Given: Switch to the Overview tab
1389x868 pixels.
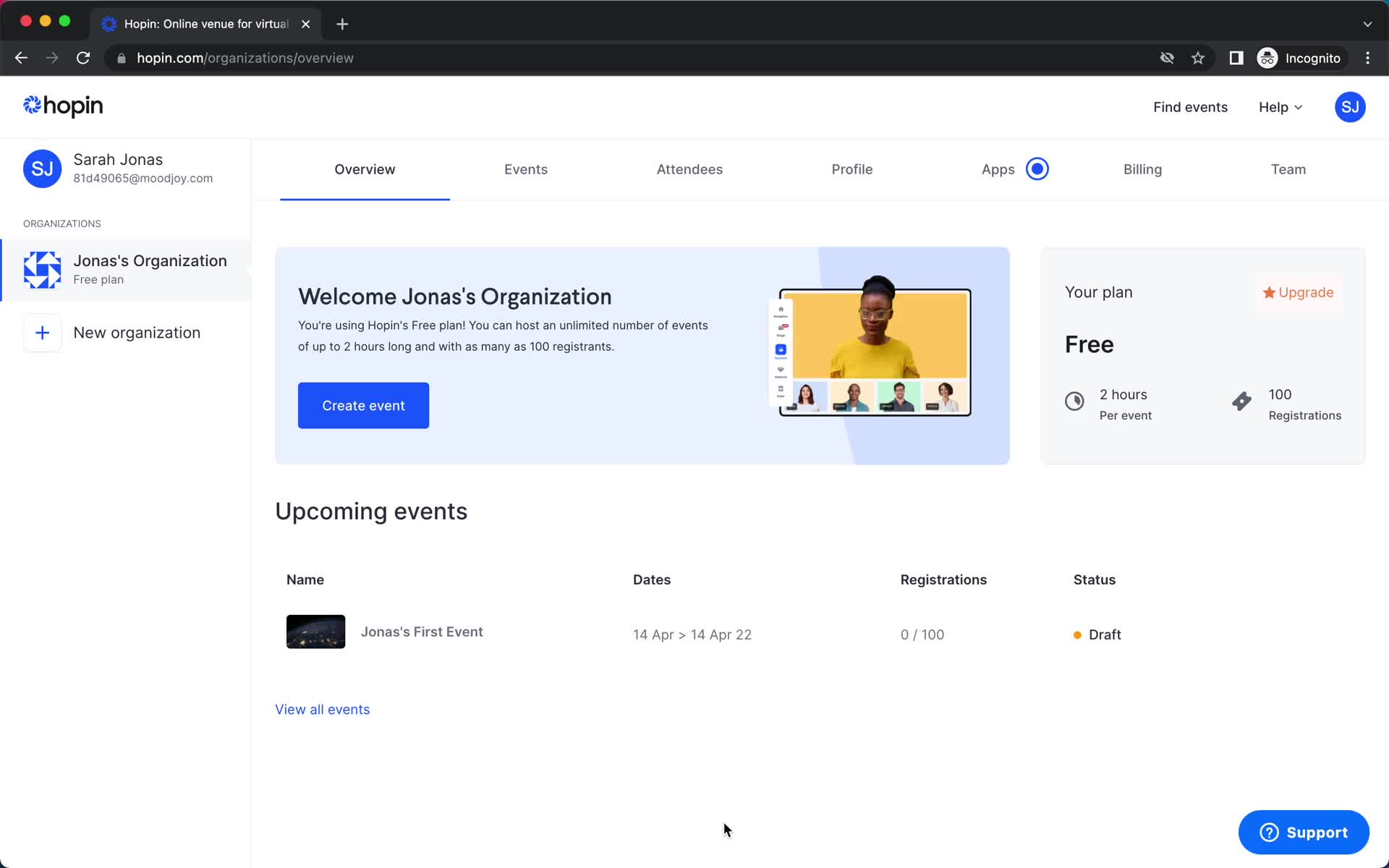Looking at the screenshot, I should 365,169.
